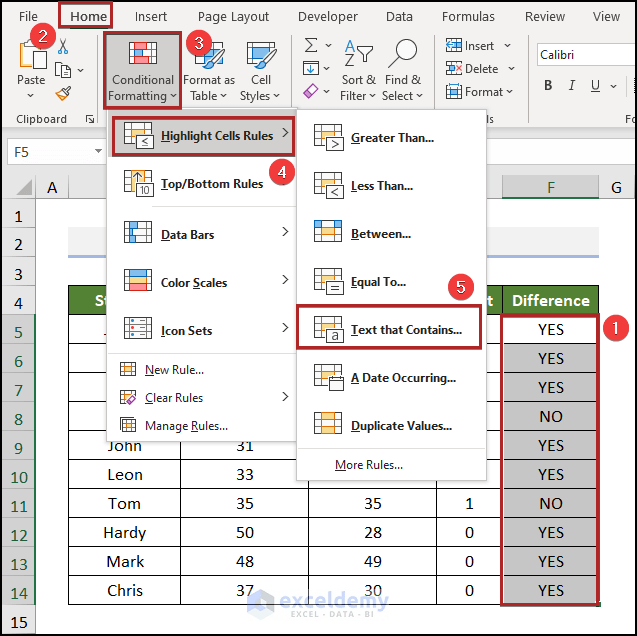The width and height of the screenshot is (637, 636).
Task: Click the Insert cells icon
Action: [x=453, y=45]
